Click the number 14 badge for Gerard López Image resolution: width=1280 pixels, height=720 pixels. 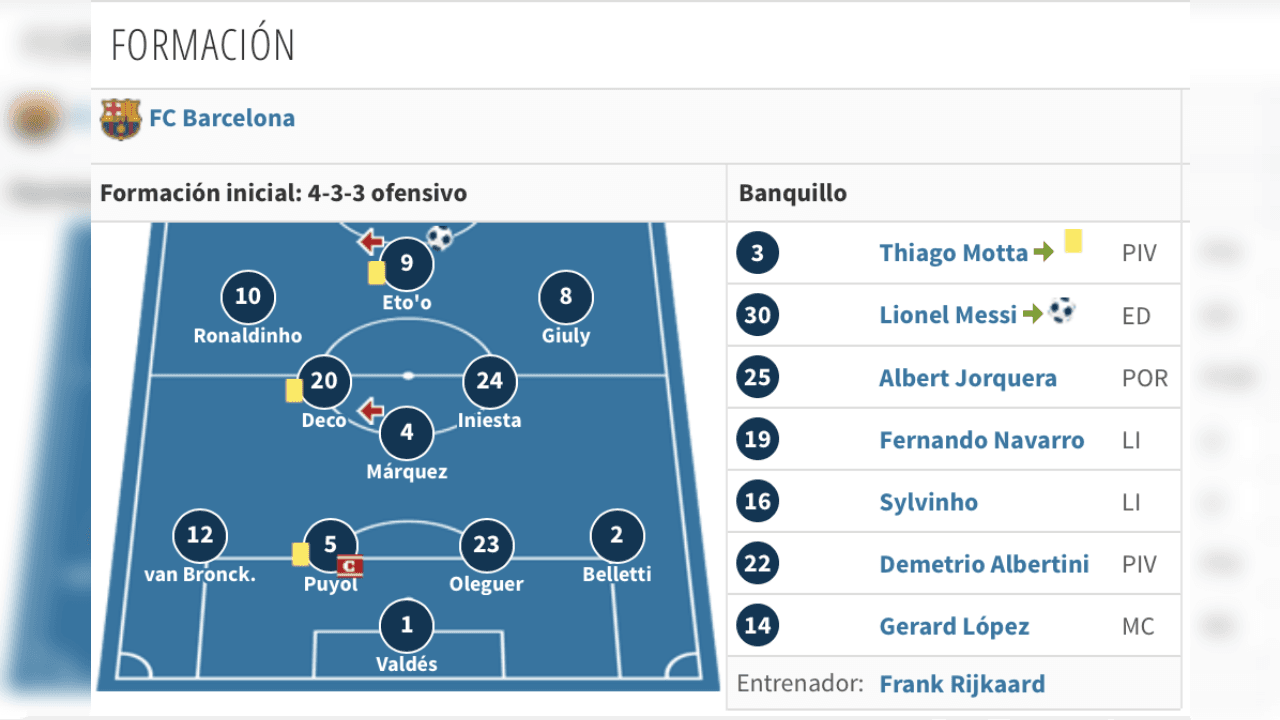pyautogui.click(x=757, y=626)
